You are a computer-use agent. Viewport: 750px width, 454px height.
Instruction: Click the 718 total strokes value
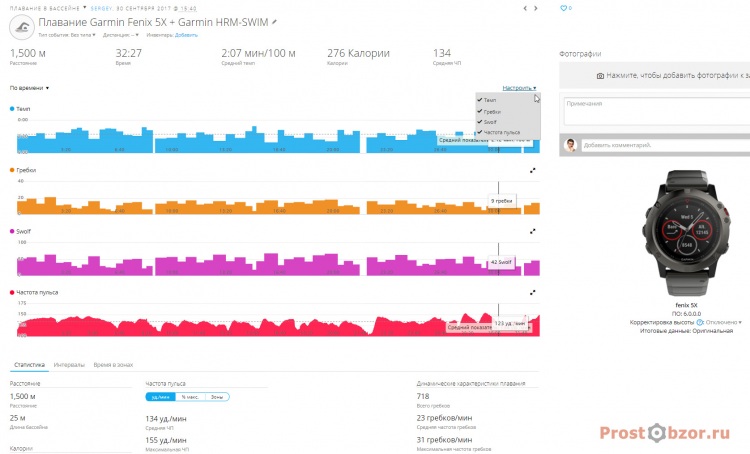tap(423, 397)
